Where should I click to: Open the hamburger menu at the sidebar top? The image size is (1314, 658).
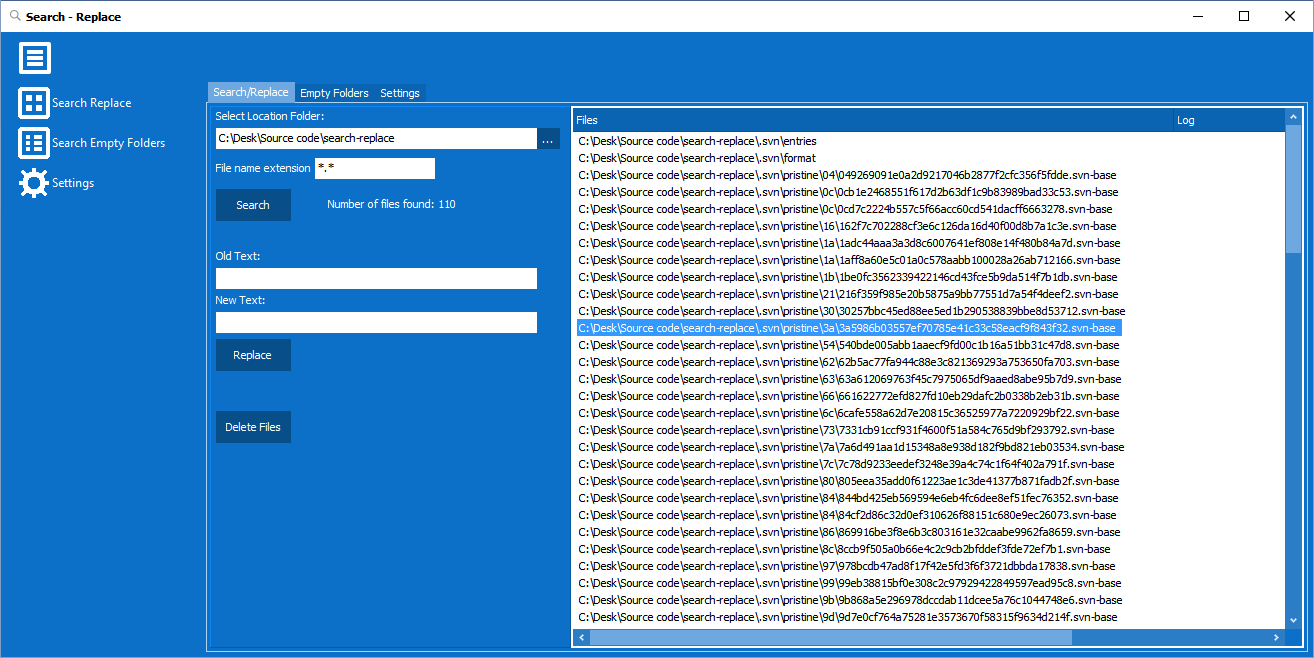click(34, 57)
